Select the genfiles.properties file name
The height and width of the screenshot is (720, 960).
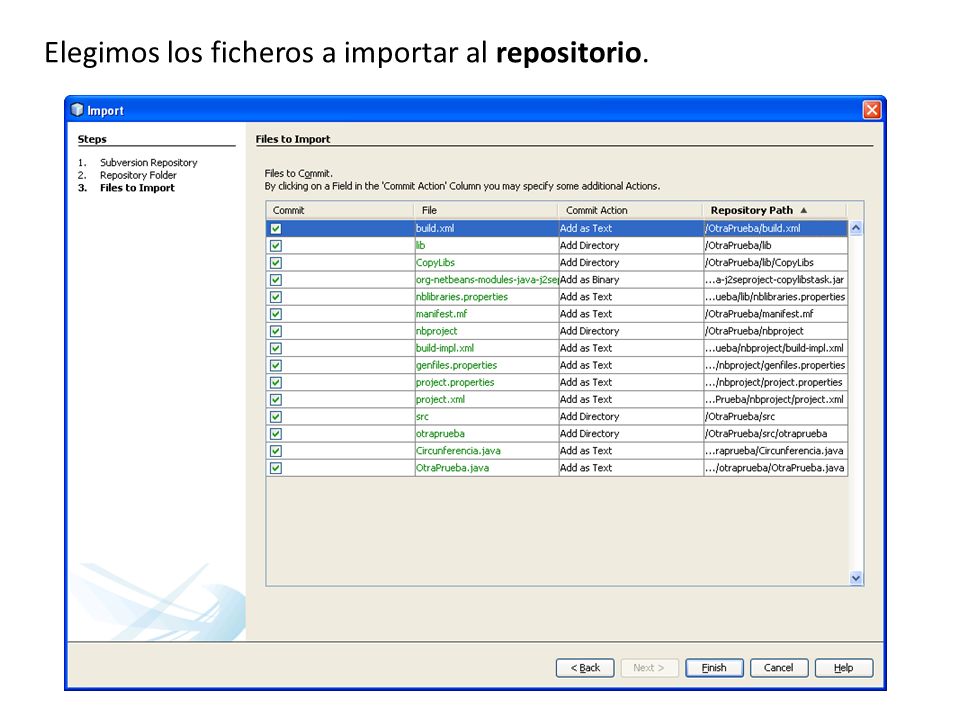pos(457,366)
